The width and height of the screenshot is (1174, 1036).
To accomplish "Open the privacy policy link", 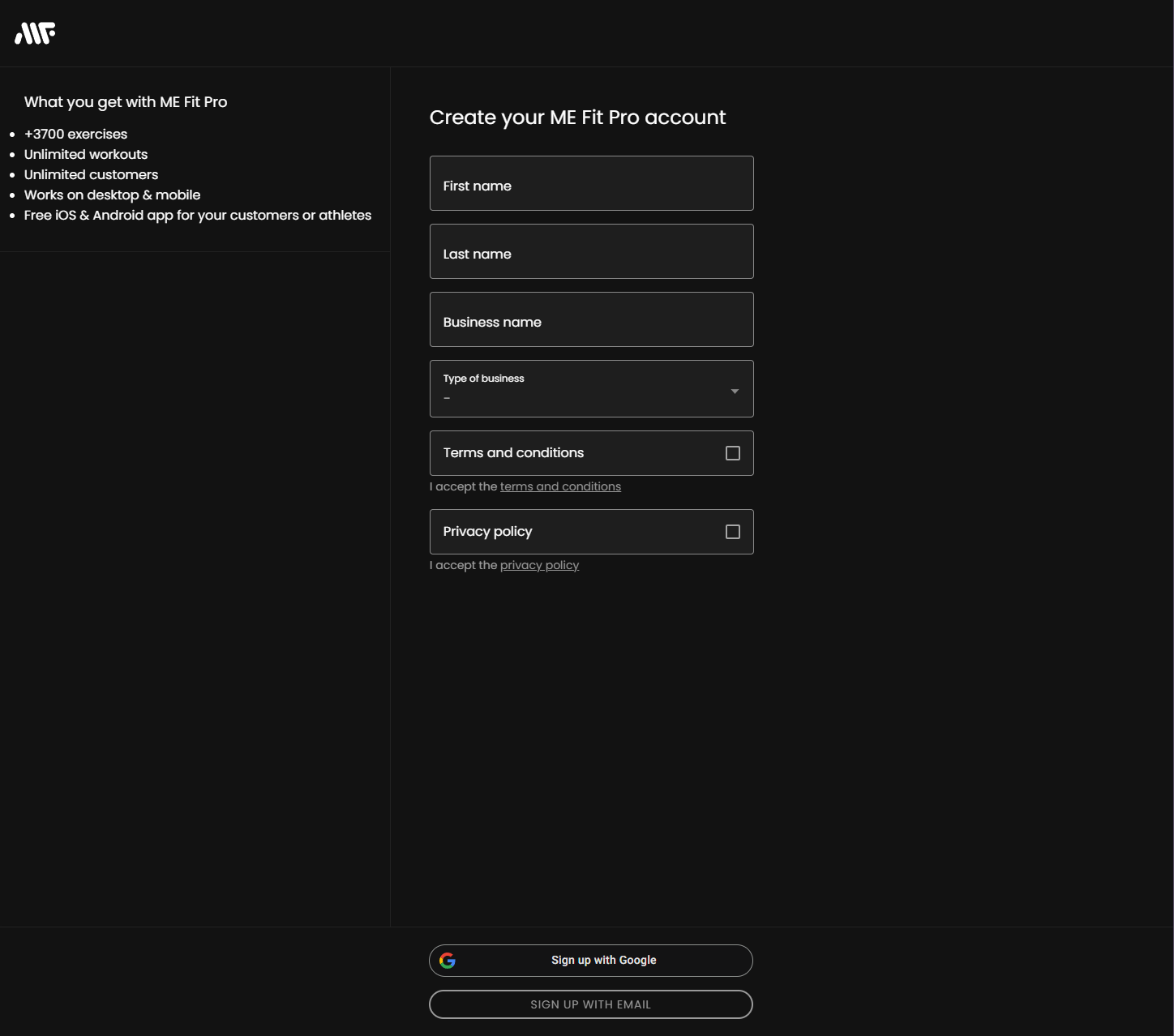I will pos(538,564).
